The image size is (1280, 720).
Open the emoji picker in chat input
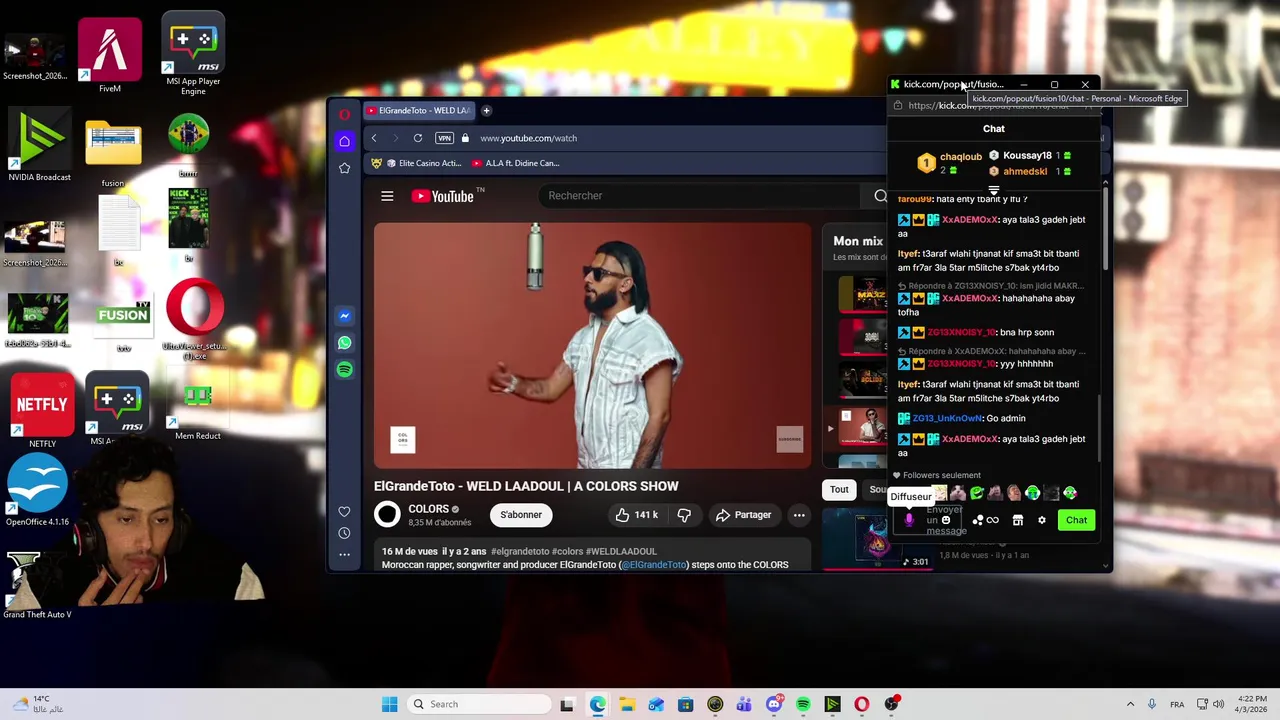coord(945,520)
